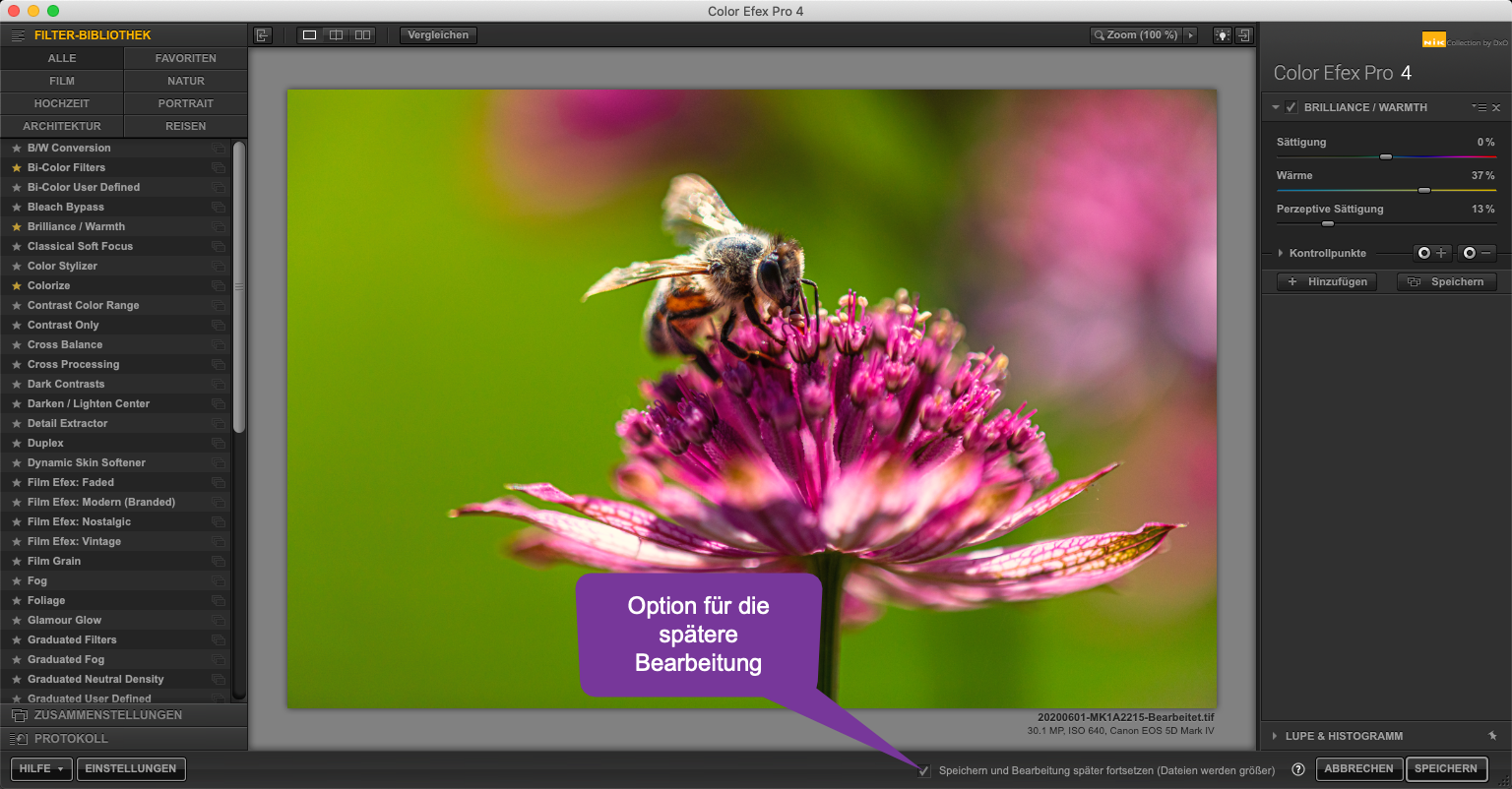
Task: Click the add negative control point button
Action: pyautogui.click(x=1477, y=253)
